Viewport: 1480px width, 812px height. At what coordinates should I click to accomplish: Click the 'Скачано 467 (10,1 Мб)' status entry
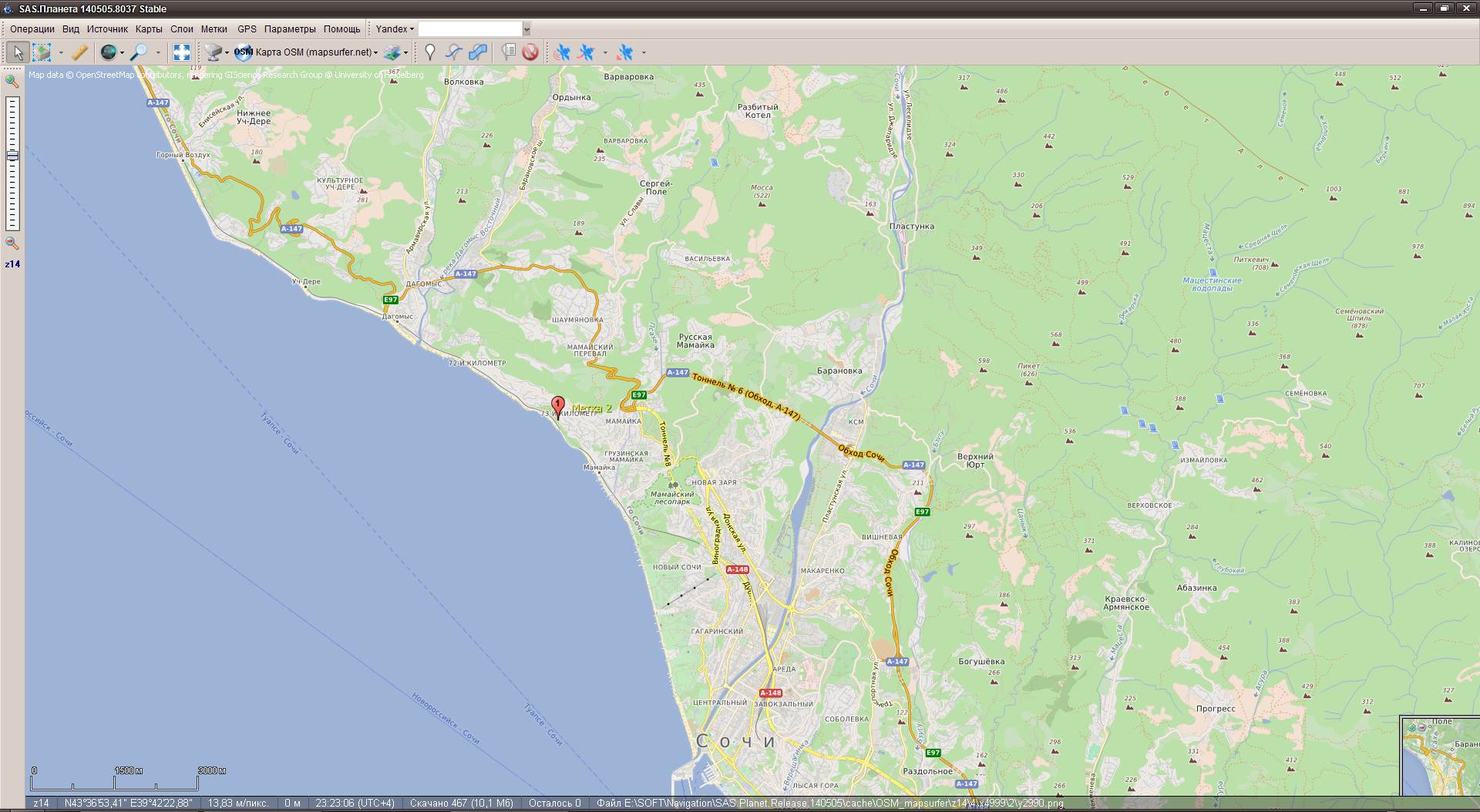[x=462, y=804]
